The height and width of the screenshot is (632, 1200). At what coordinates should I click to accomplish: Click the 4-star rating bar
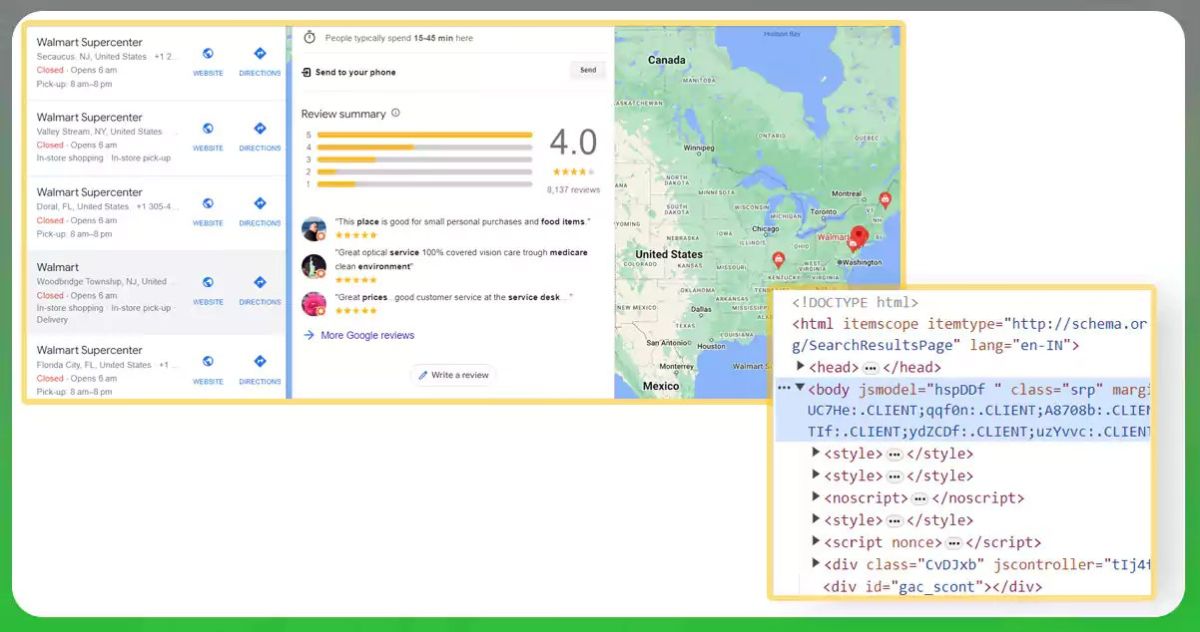(x=426, y=147)
